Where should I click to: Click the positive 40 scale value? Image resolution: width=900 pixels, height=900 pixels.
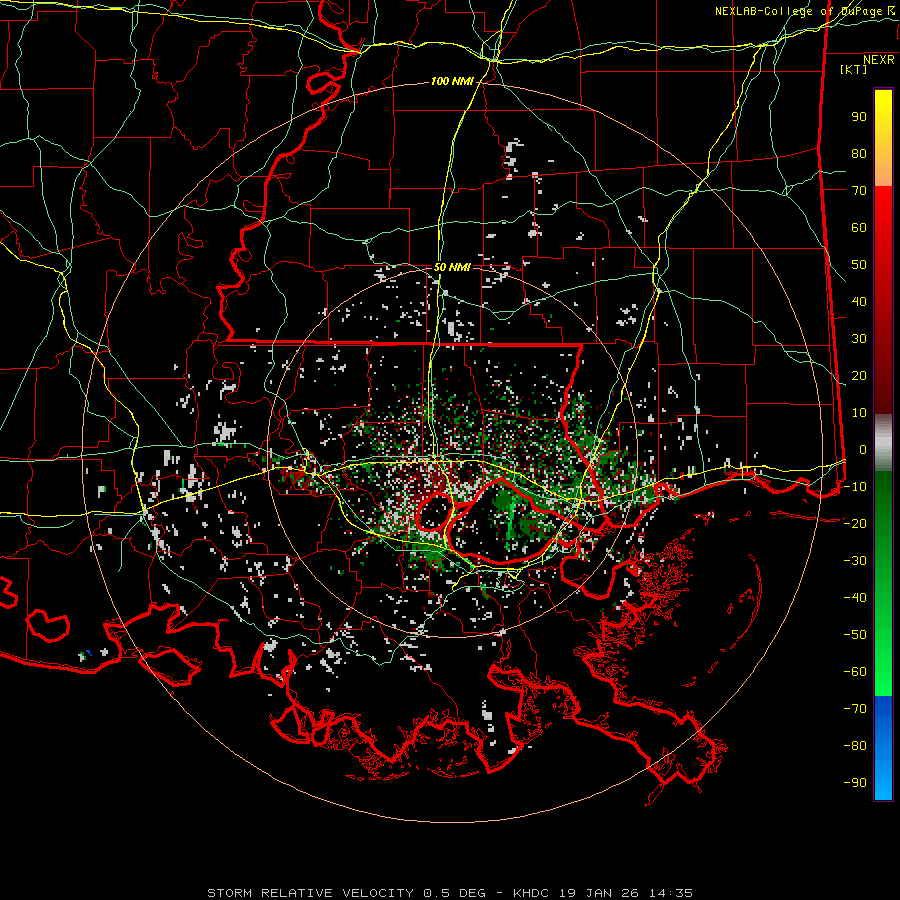pos(859,302)
